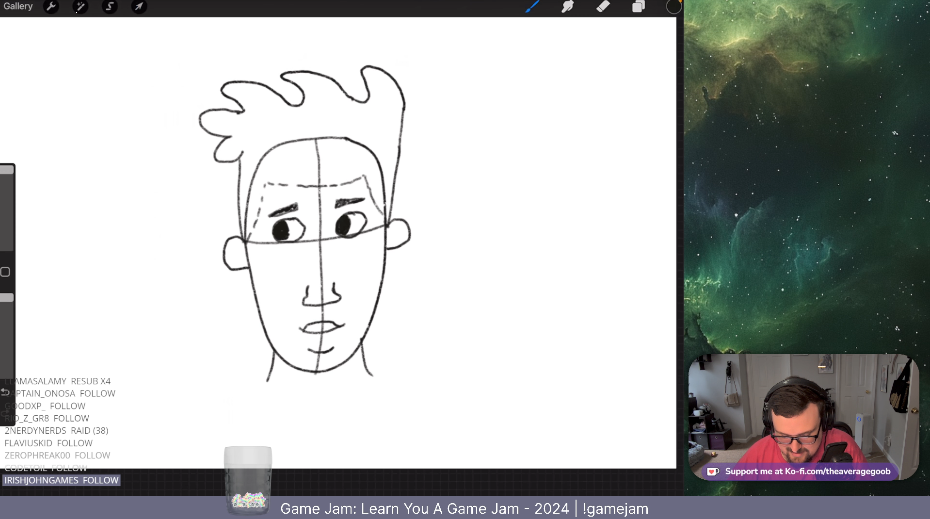Activate the Transform arrow tool

[139, 7]
